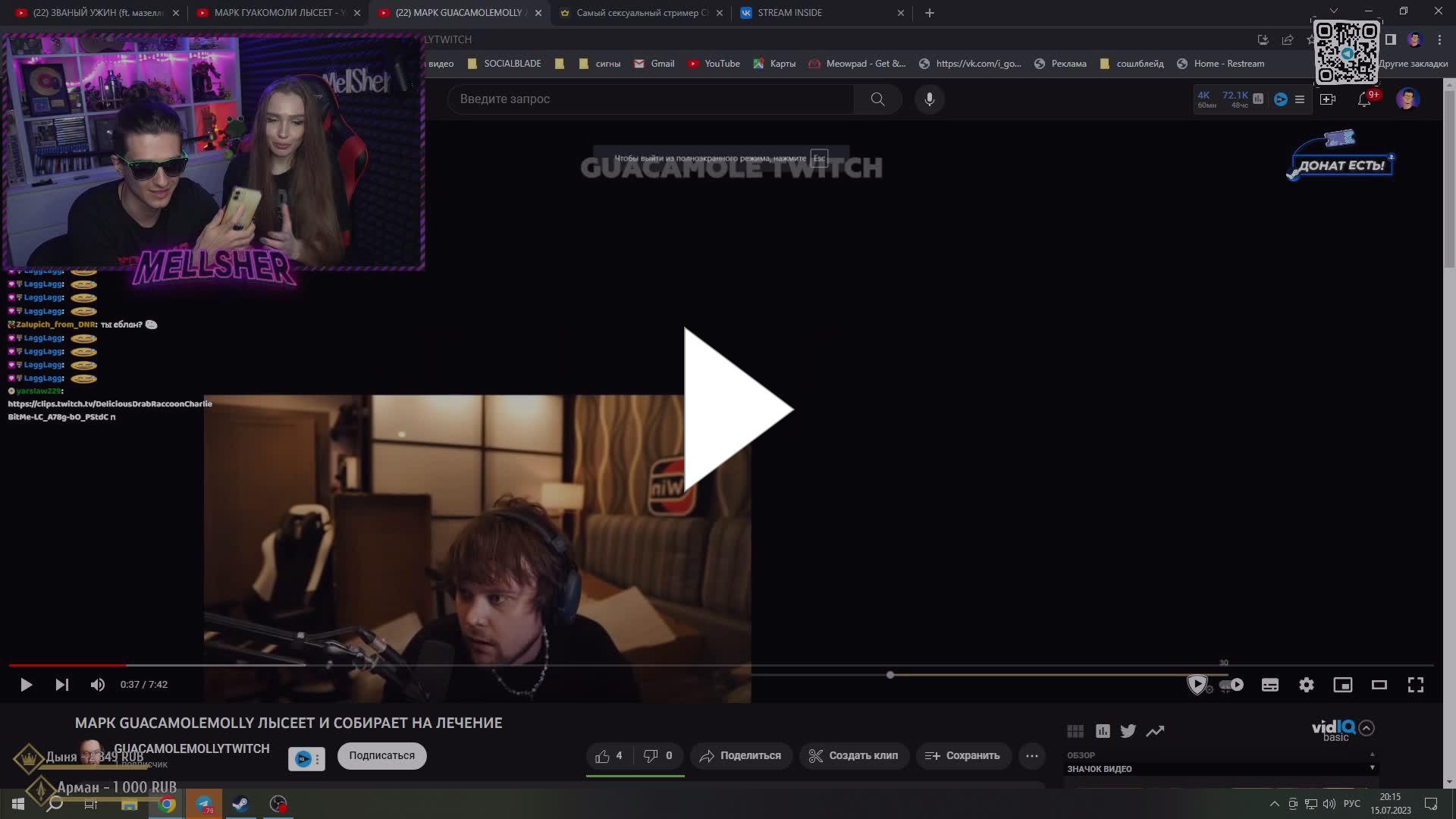
Task: Open YouTube player settings gear
Action: (x=1306, y=685)
